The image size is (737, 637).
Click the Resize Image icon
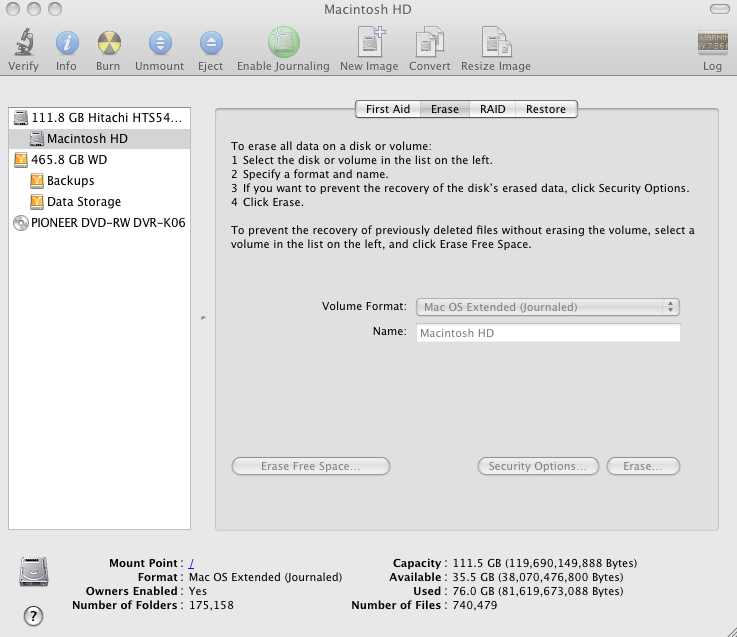point(497,42)
